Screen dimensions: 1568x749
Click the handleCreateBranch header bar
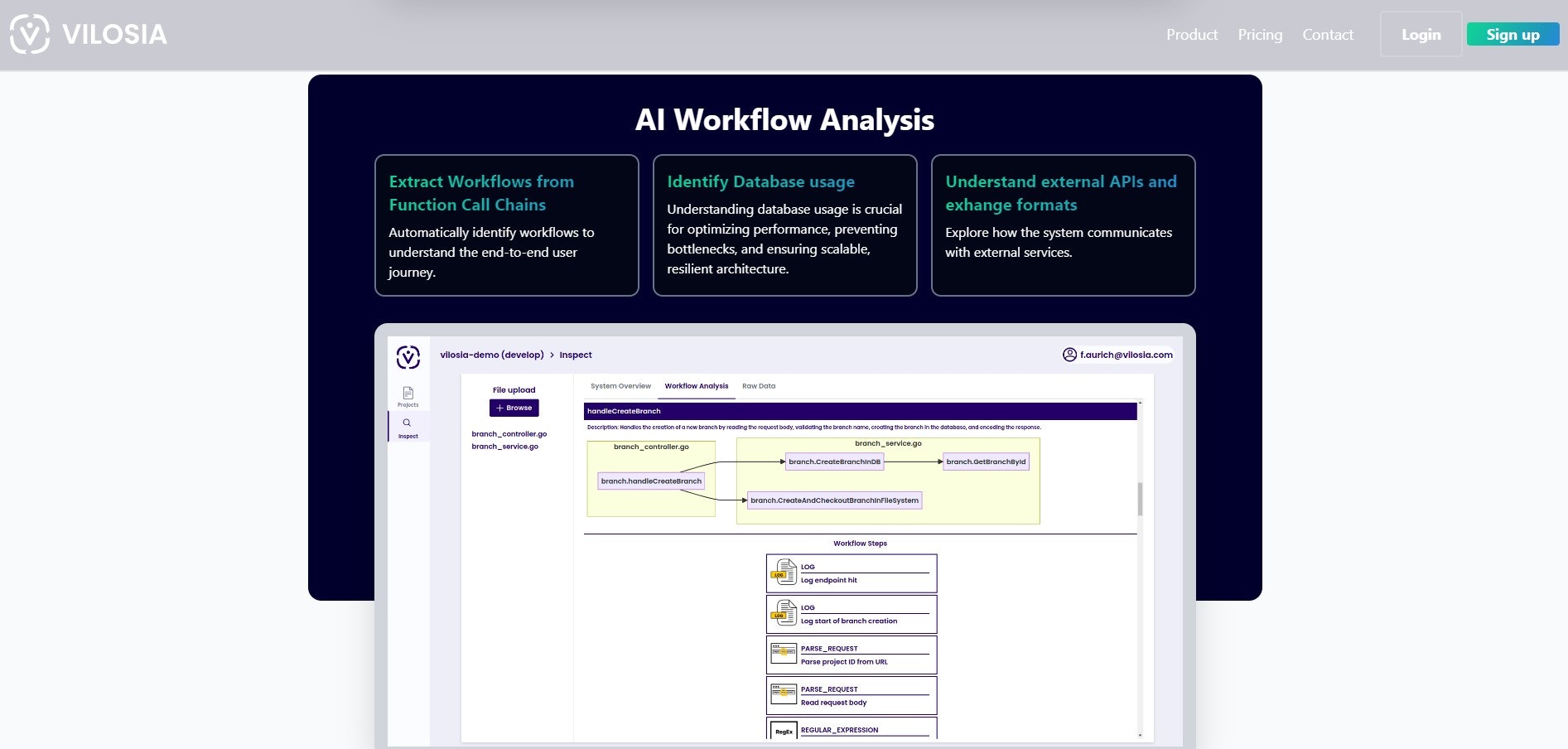(x=861, y=411)
